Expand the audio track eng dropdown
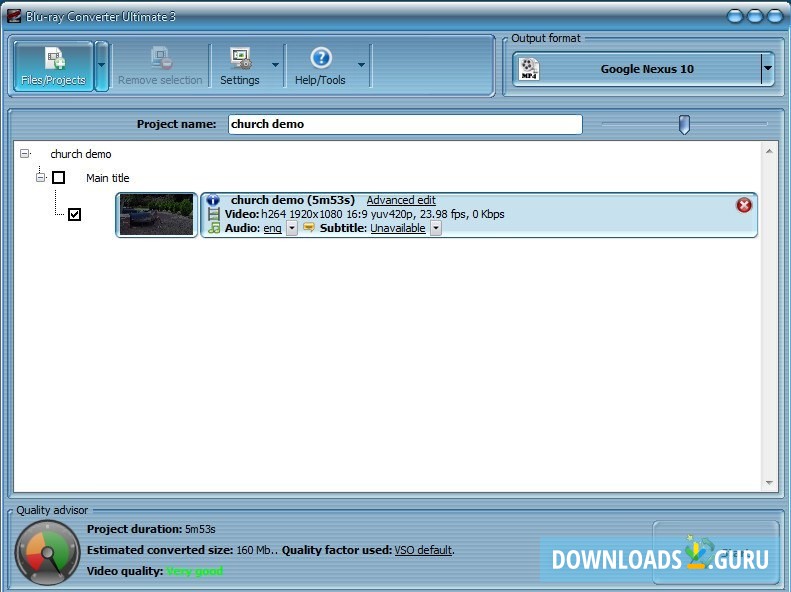791x592 pixels. point(292,228)
